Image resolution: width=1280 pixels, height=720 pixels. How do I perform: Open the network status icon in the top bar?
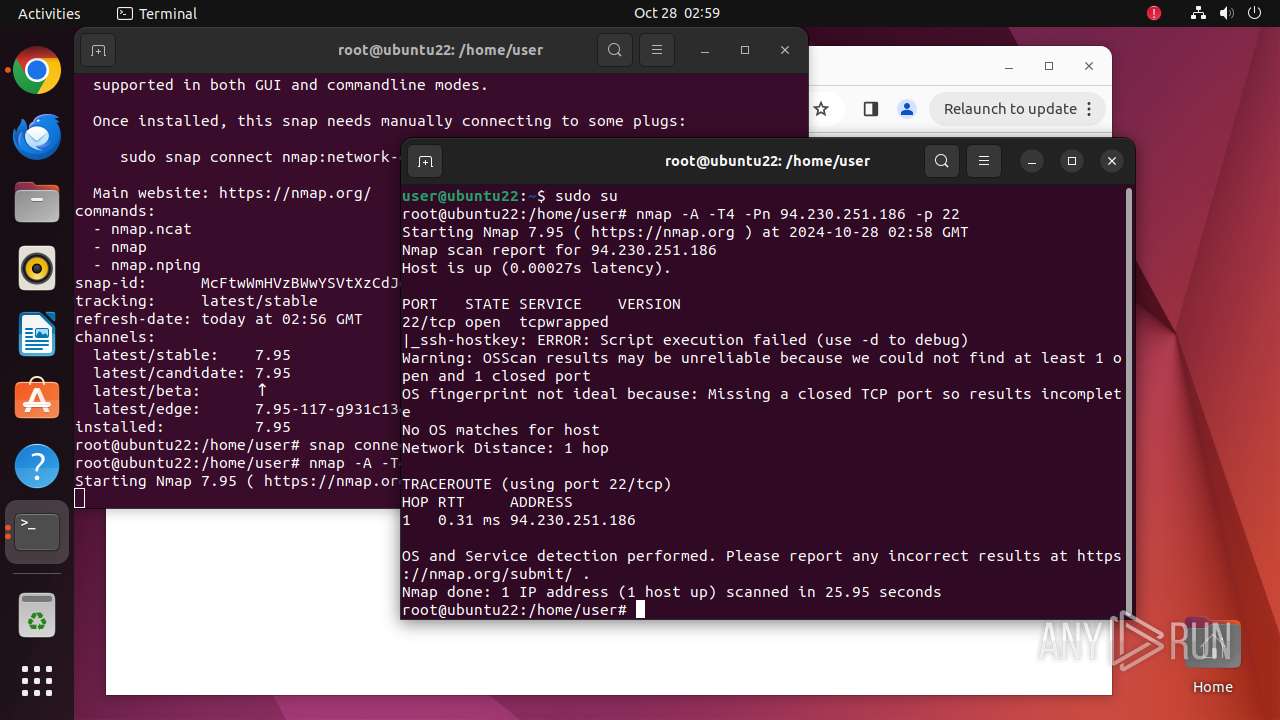(1199, 13)
